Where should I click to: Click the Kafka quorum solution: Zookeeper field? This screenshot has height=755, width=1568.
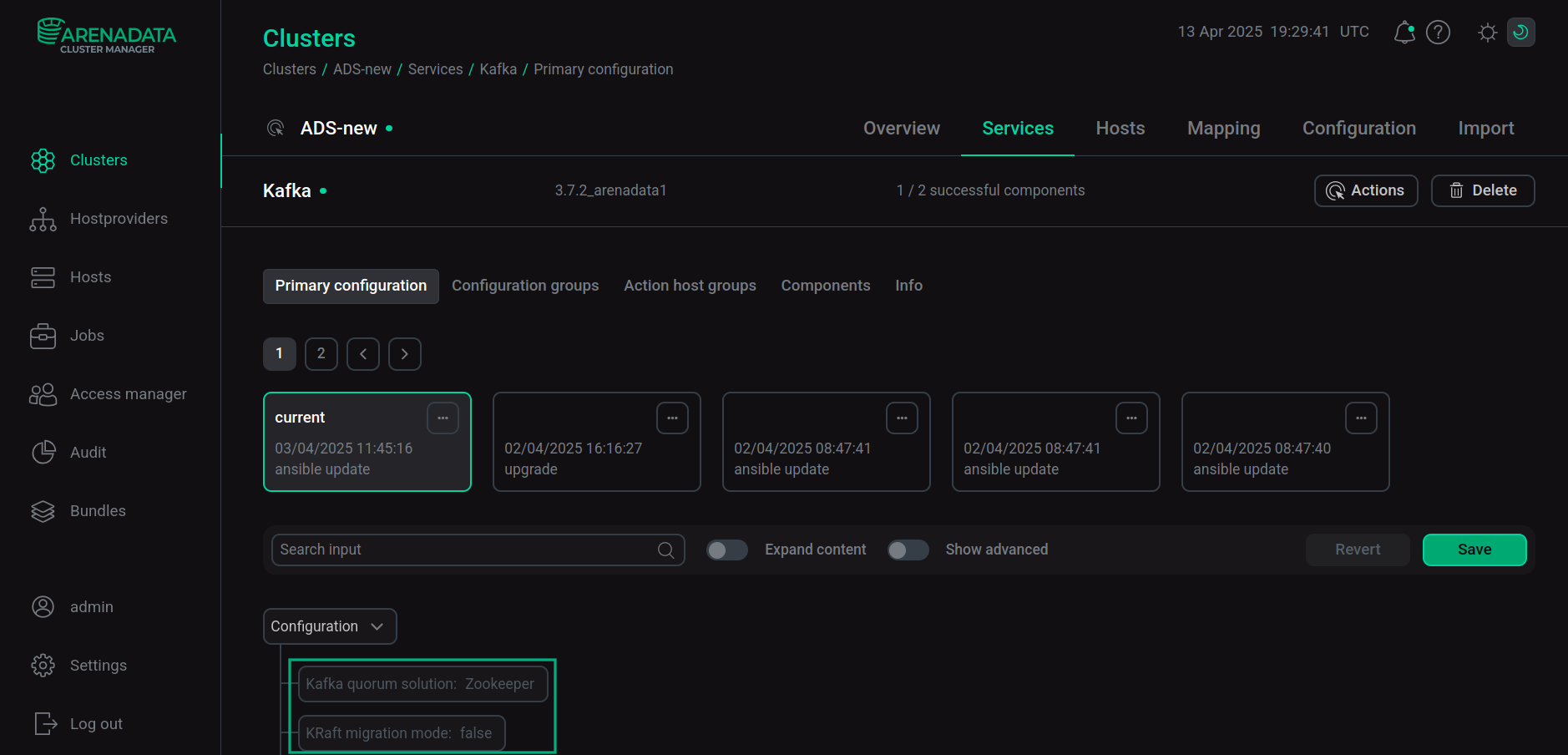coord(422,684)
